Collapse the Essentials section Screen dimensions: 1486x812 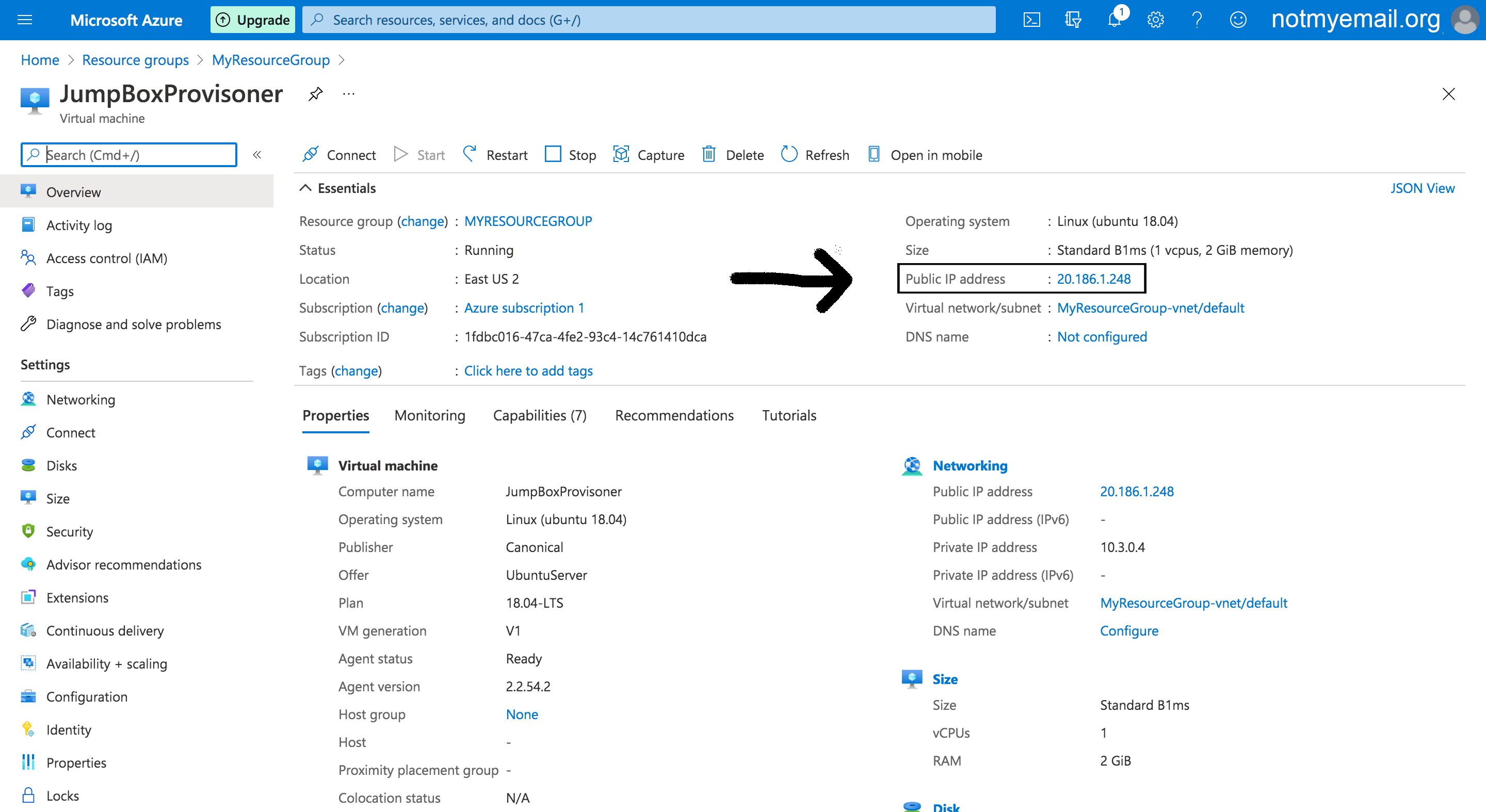click(x=305, y=188)
